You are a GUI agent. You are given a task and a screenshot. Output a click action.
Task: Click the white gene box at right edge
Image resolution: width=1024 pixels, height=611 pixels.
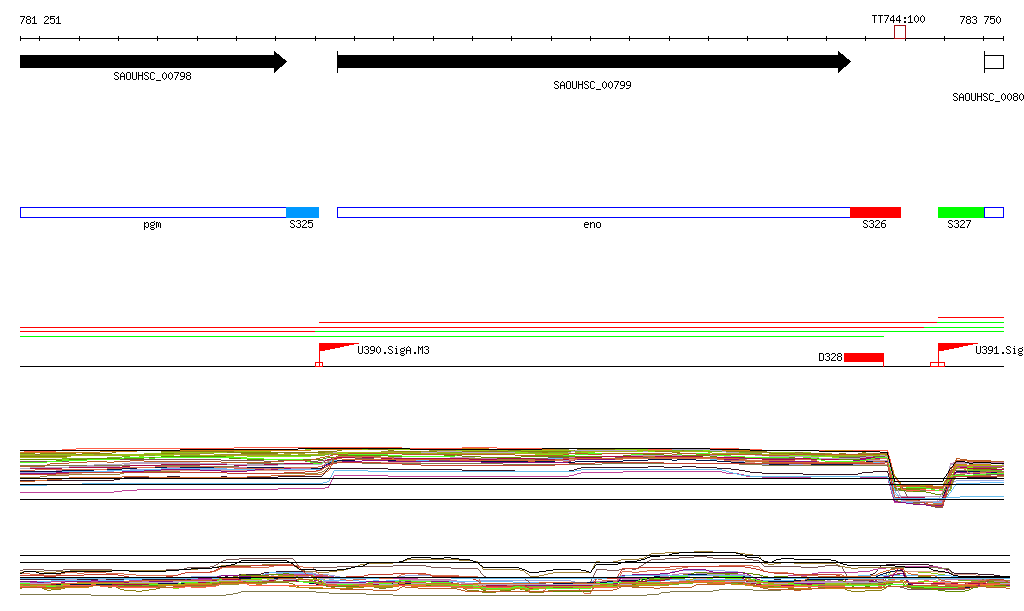[x=993, y=62]
